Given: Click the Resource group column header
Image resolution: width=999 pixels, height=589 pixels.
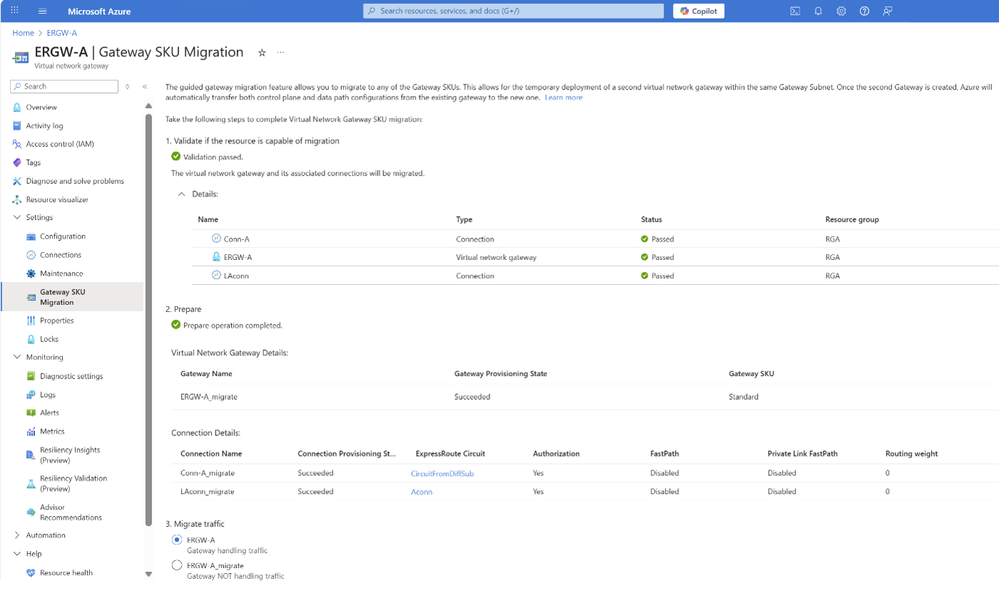Looking at the screenshot, I should pyautogui.click(x=852, y=219).
